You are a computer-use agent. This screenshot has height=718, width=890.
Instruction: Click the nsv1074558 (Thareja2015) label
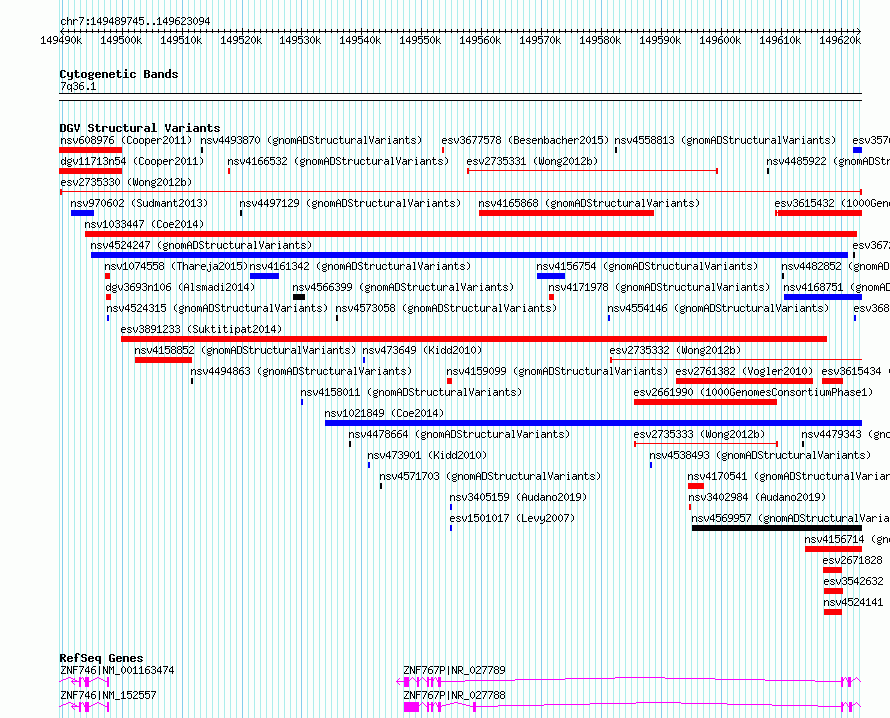click(176, 266)
